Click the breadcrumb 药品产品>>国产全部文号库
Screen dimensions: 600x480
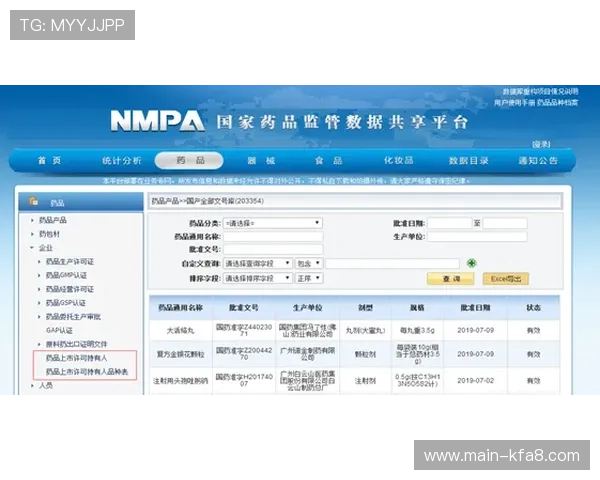click(207, 201)
